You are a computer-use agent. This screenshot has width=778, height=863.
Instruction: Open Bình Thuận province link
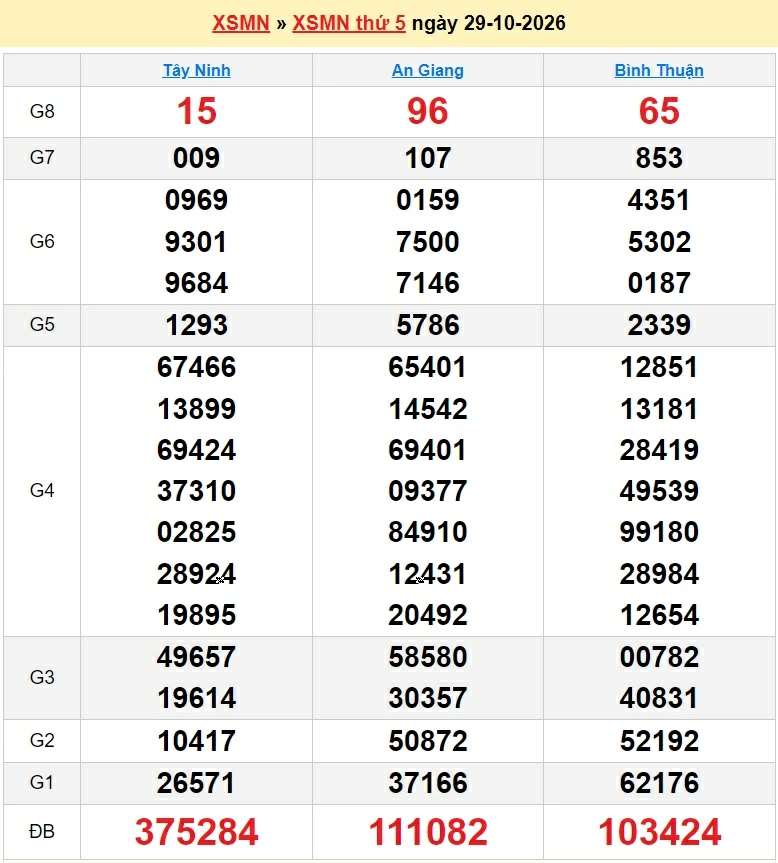coord(659,70)
